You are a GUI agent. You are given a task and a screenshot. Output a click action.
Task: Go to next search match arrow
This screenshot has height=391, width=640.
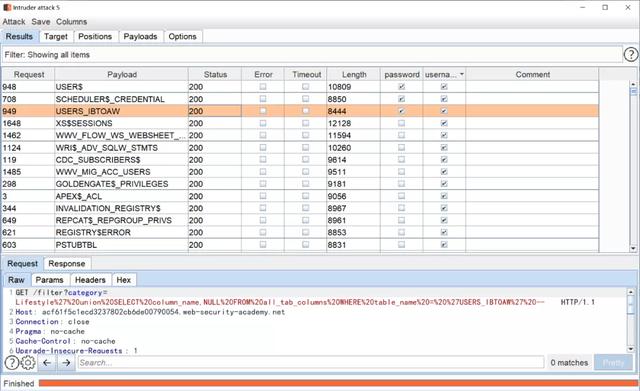coord(66,362)
